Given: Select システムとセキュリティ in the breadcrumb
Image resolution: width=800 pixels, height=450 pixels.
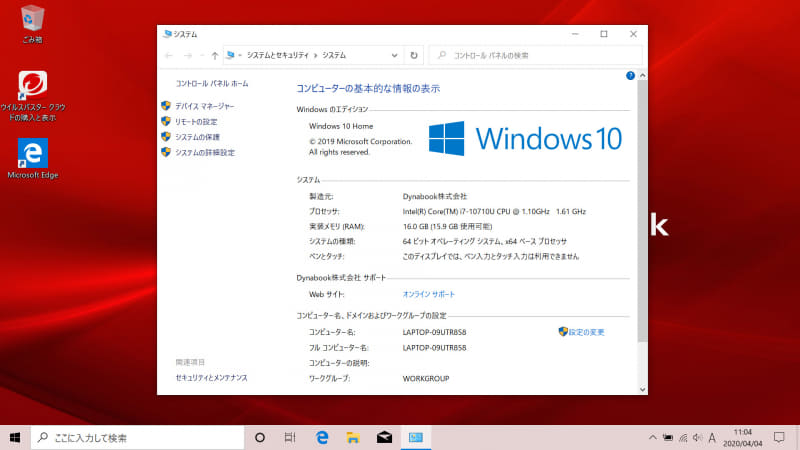Looking at the screenshot, I should 278,56.
